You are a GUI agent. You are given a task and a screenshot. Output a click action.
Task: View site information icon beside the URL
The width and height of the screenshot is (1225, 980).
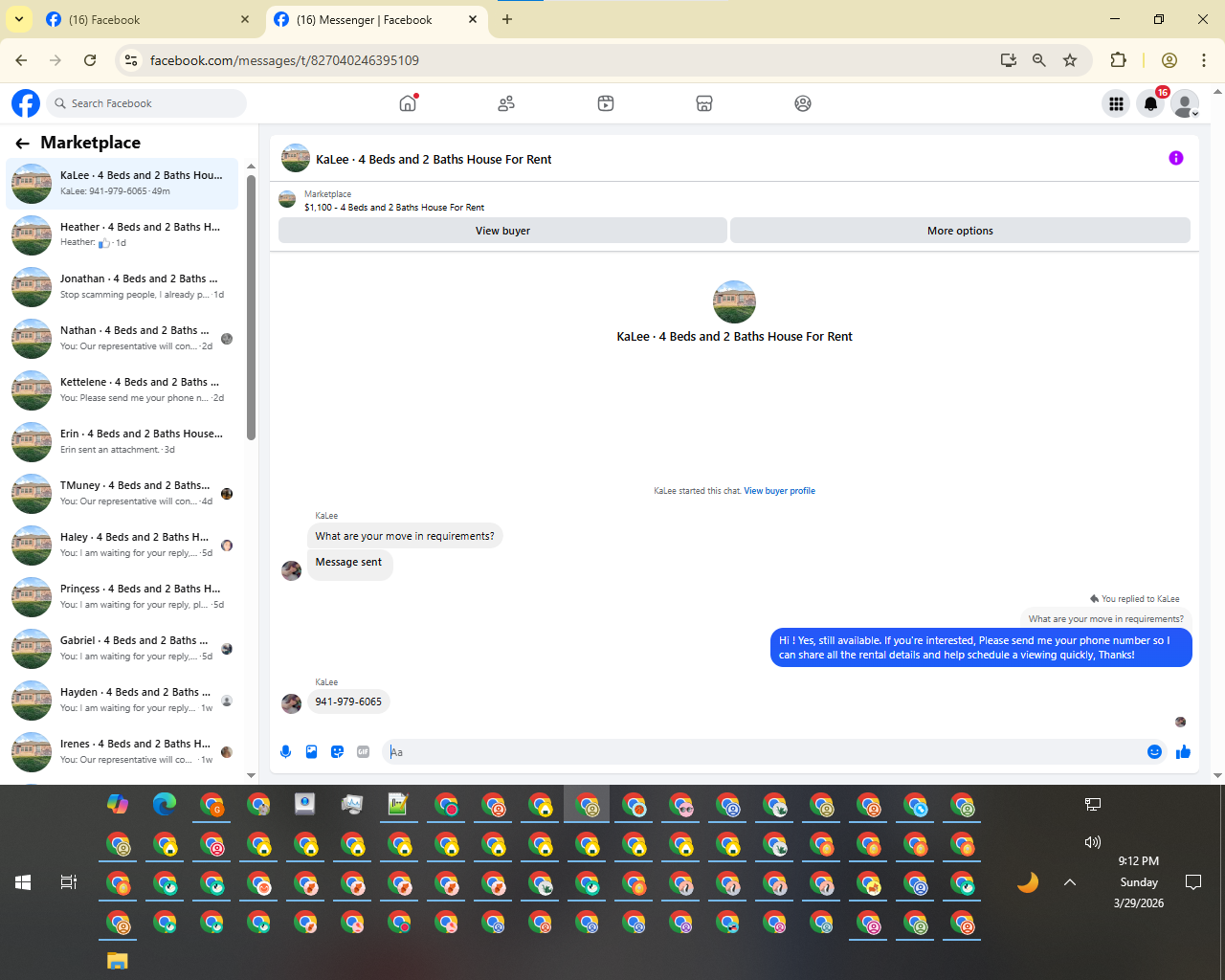click(x=131, y=60)
